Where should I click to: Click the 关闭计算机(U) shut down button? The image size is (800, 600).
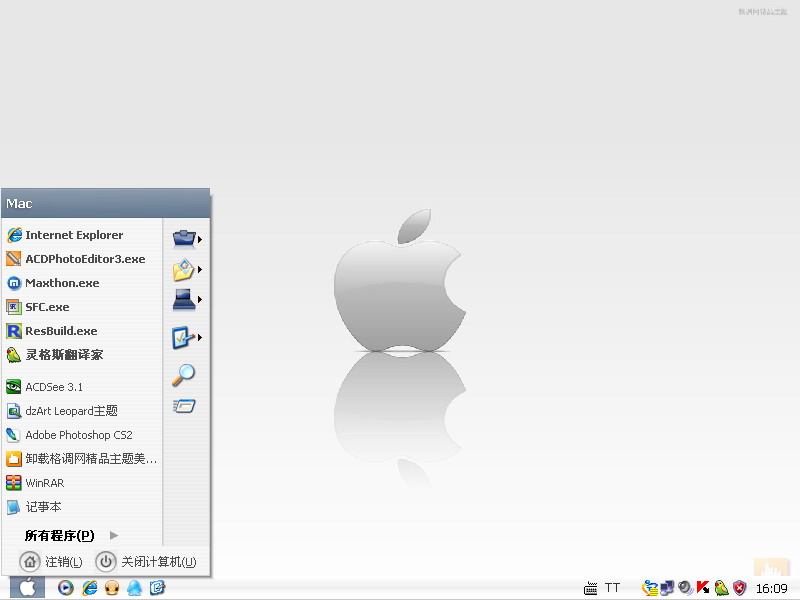tap(146, 562)
